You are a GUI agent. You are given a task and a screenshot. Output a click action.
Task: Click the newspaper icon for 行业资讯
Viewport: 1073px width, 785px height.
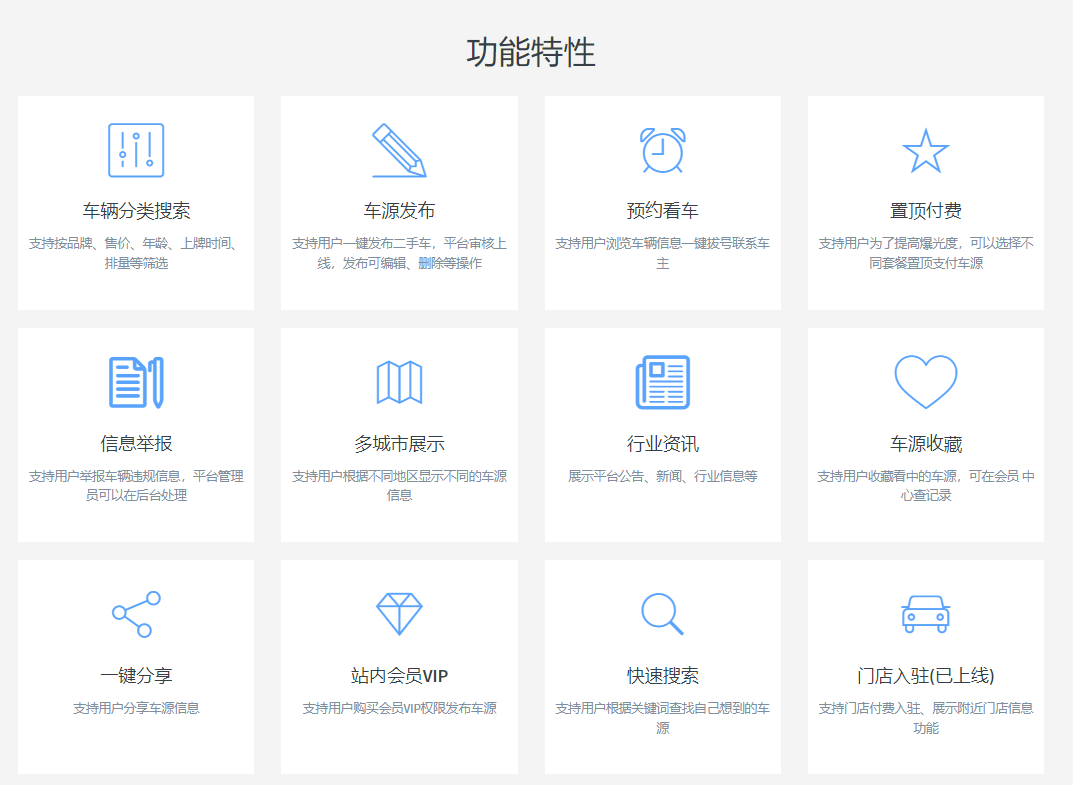tap(662, 382)
